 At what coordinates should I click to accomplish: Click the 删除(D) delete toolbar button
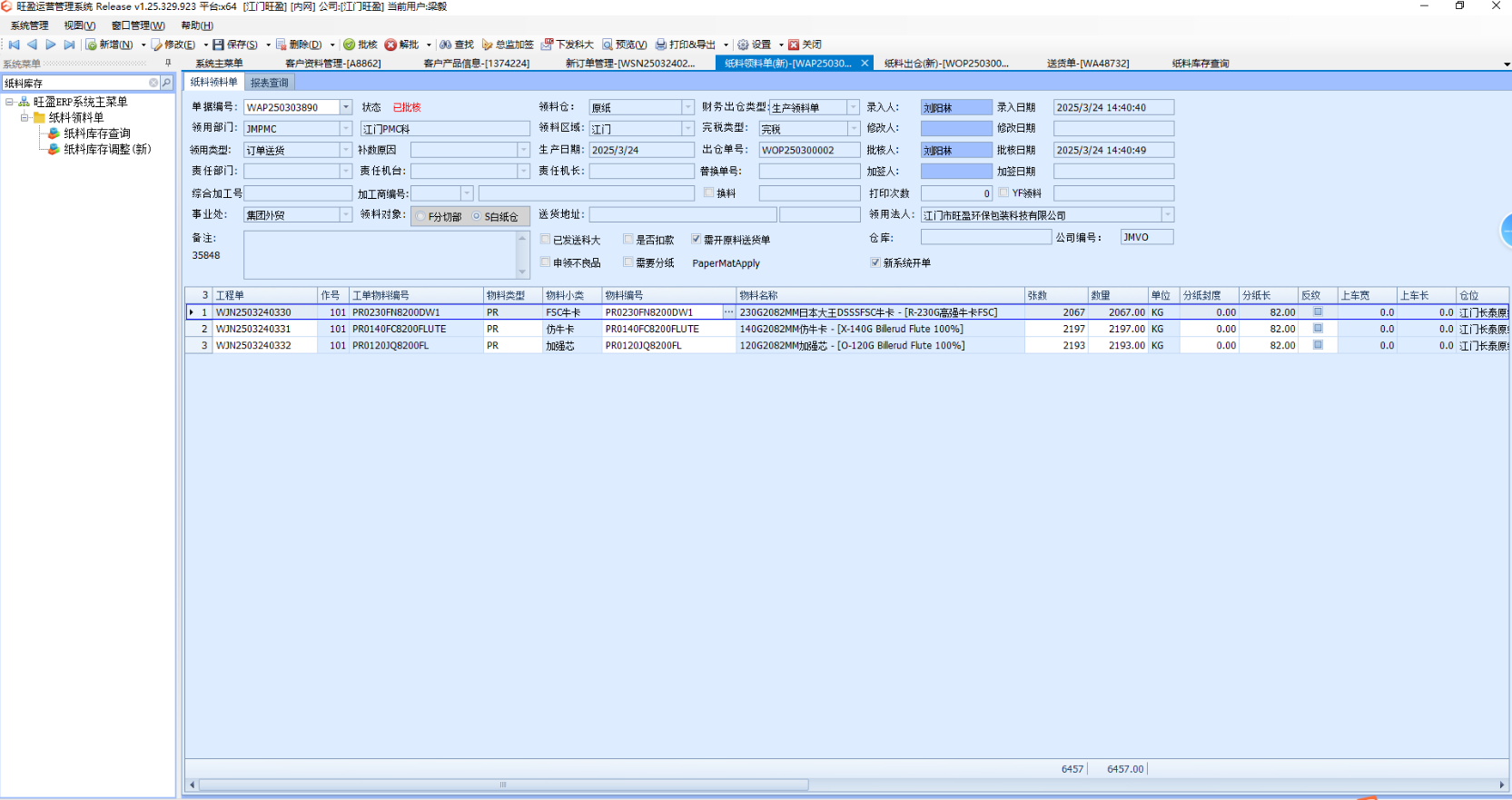[x=299, y=44]
